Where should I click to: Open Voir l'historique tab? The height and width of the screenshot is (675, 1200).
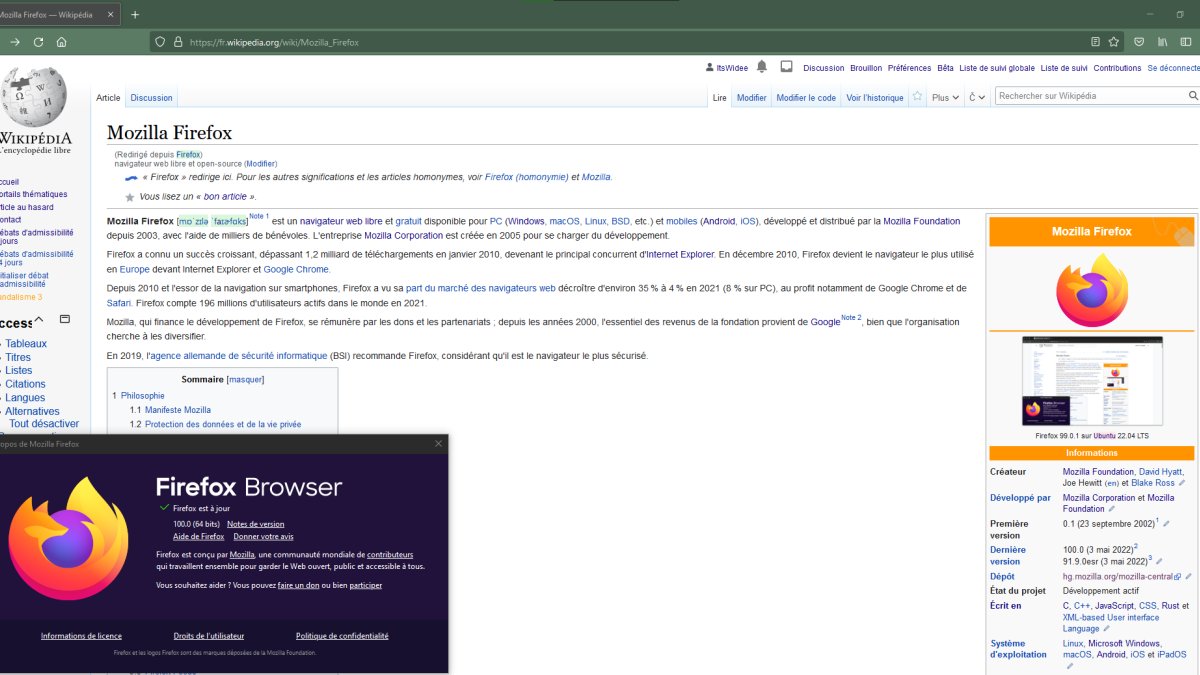pos(874,98)
